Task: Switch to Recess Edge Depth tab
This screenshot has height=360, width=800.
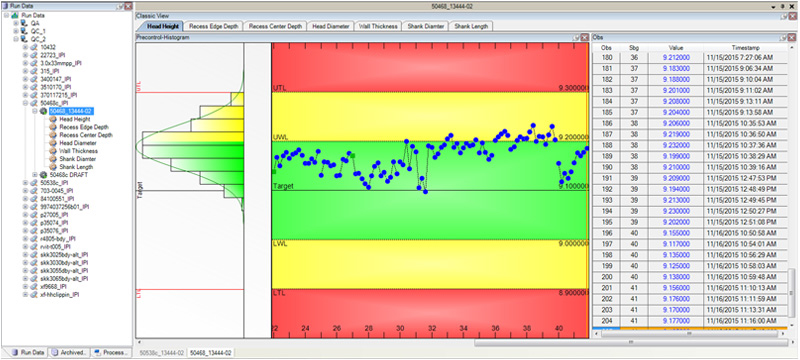Action: pos(213,26)
